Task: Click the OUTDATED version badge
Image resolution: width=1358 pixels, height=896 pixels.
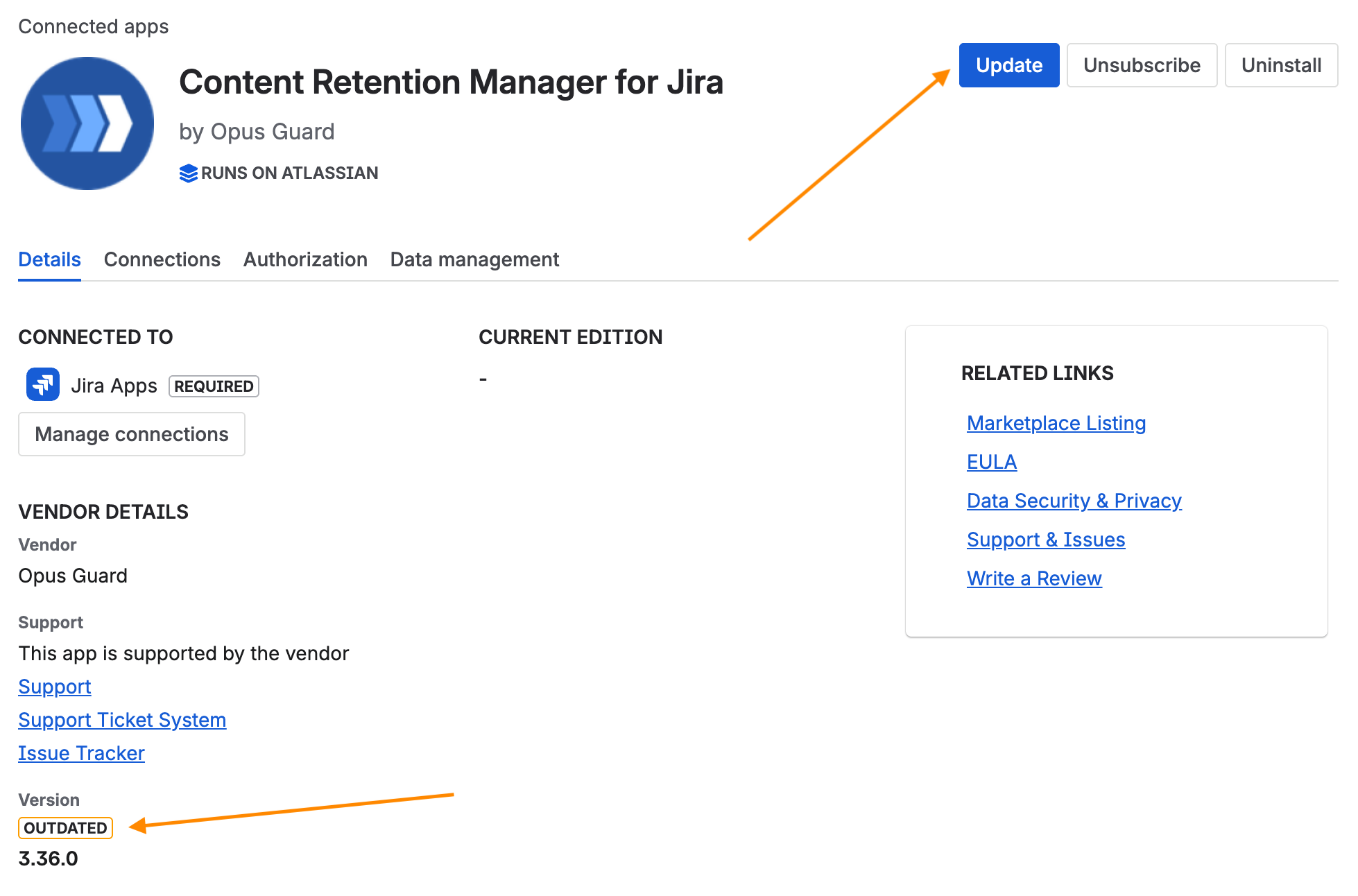Action: (65, 828)
